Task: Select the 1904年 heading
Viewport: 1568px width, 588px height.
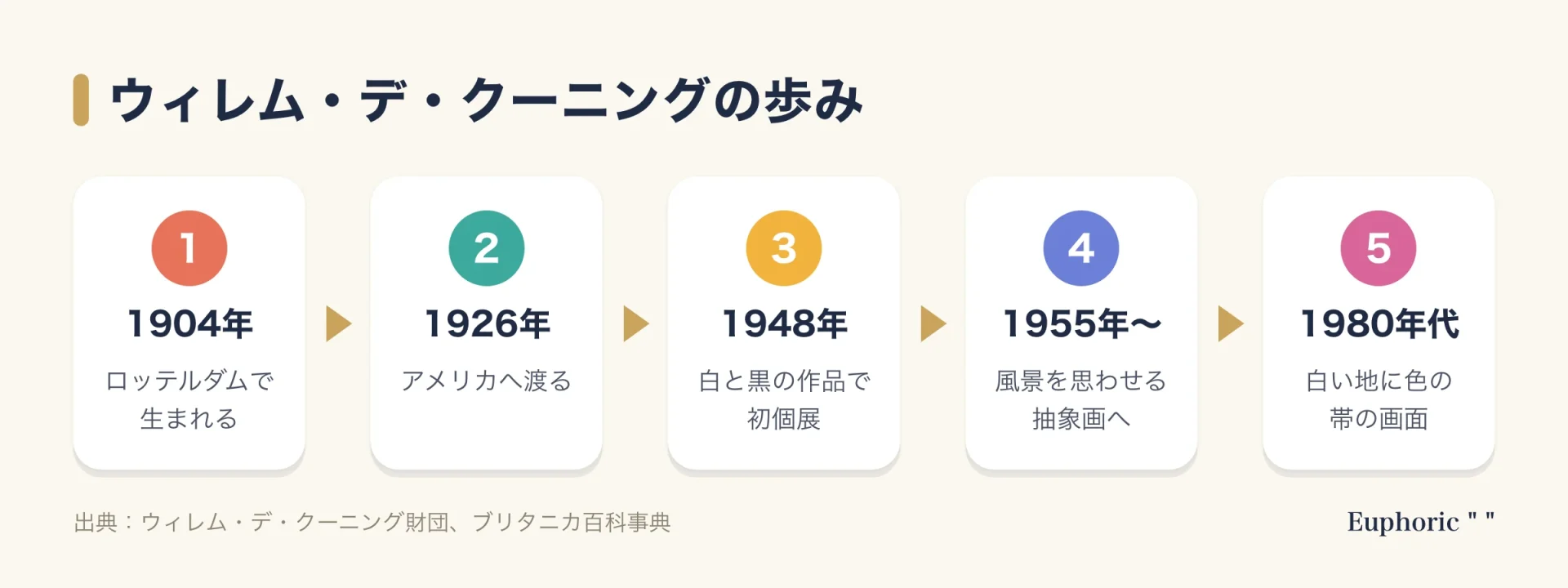Action: coord(189,323)
